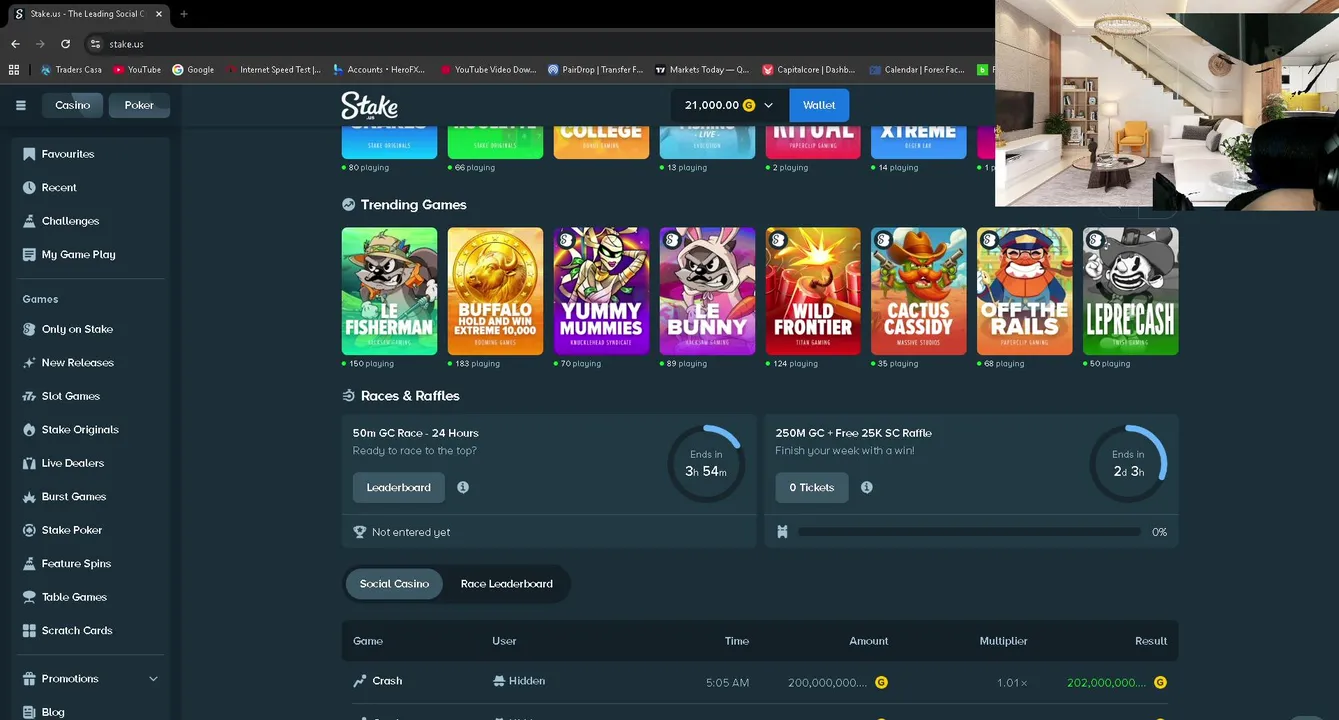Click the Stake Originals flame icon
Image resolution: width=1339 pixels, height=720 pixels.
pos(29,430)
